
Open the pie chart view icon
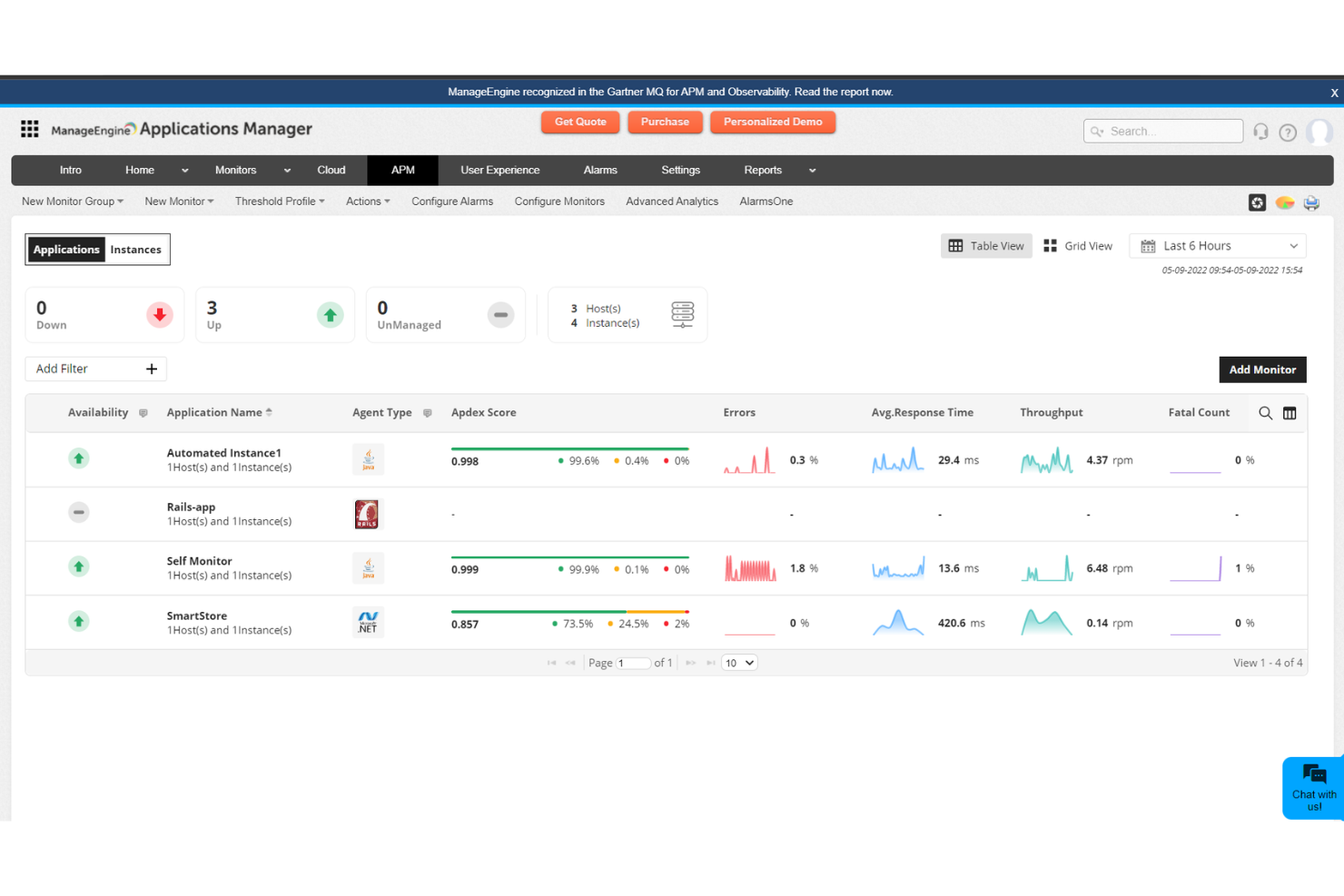point(1285,202)
